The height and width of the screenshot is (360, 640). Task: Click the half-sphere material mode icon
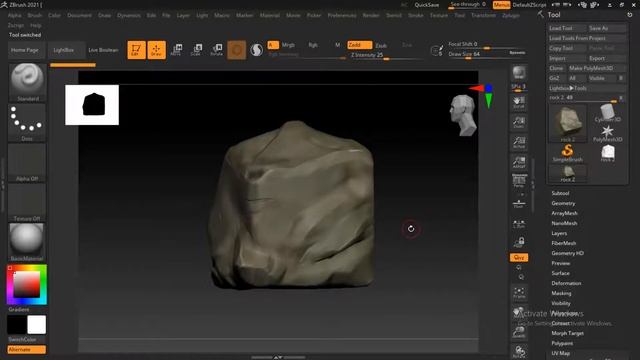tap(256, 50)
